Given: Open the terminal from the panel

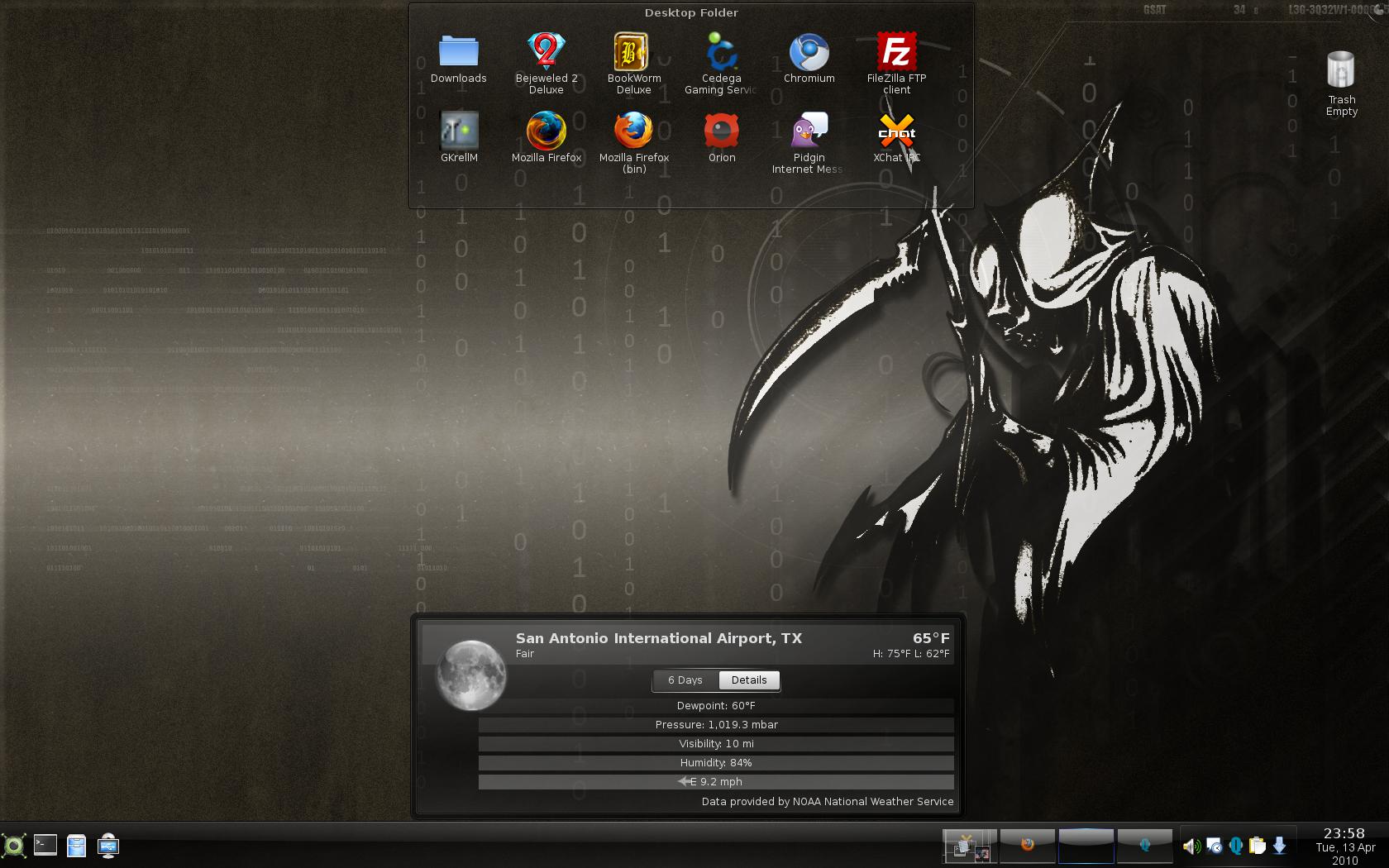Looking at the screenshot, I should (x=45, y=846).
